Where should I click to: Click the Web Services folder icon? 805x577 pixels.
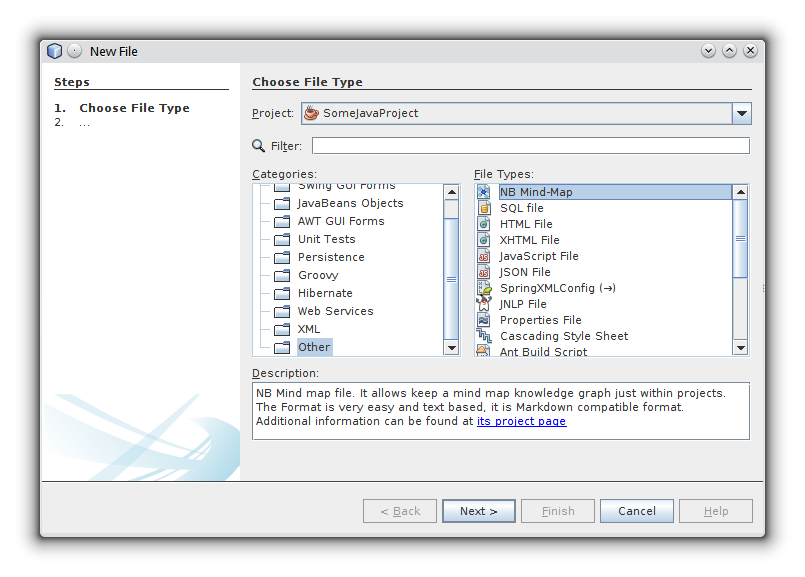tap(282, 312)
